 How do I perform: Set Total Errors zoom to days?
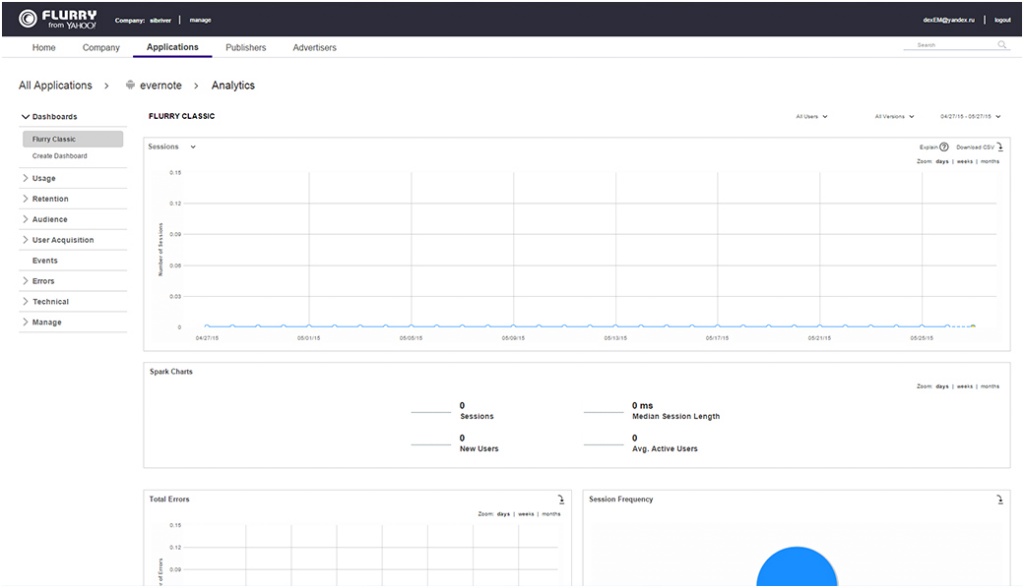pos(503,514)
